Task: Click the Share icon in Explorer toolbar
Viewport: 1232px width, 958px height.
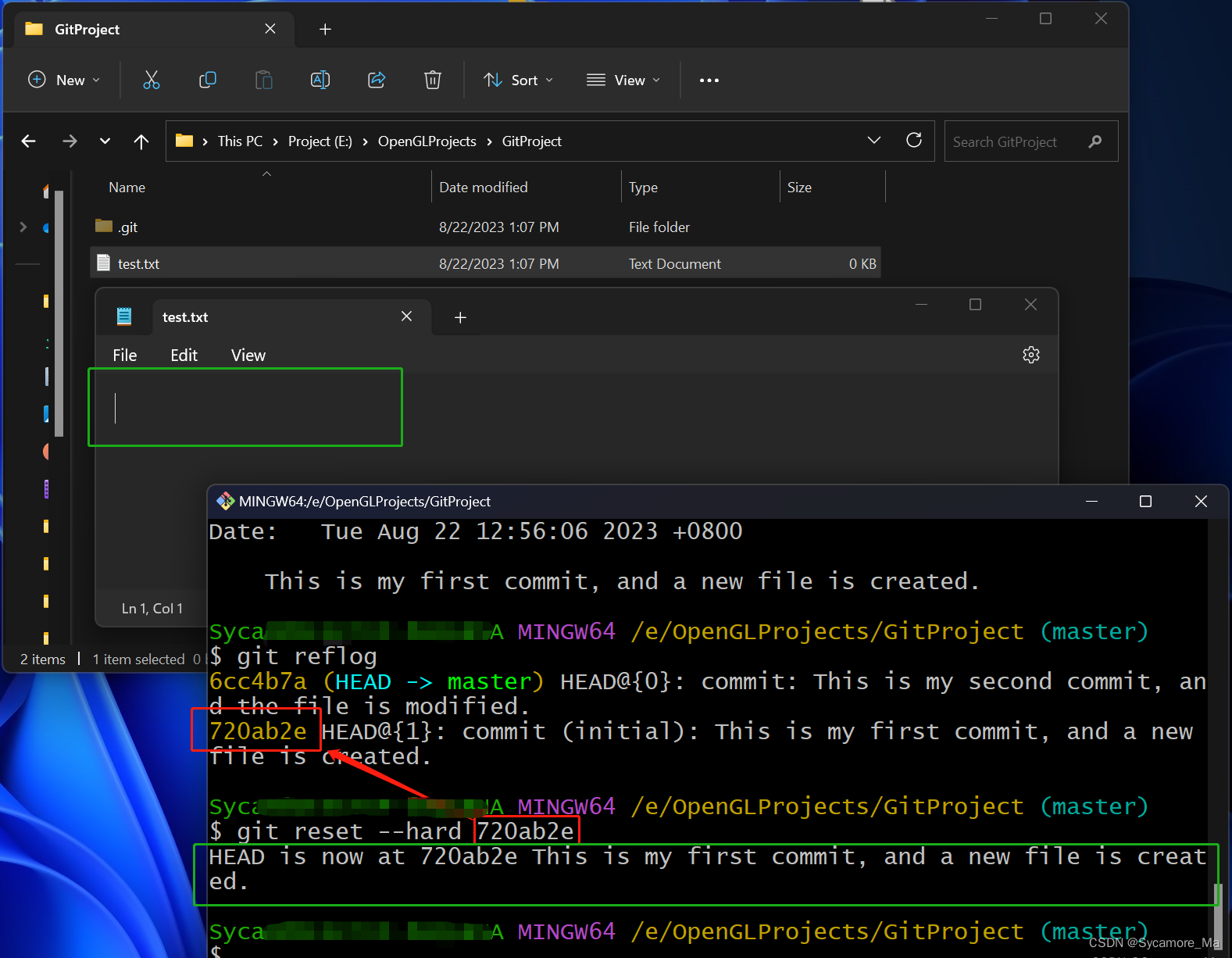Action: (x=377, y=80)
